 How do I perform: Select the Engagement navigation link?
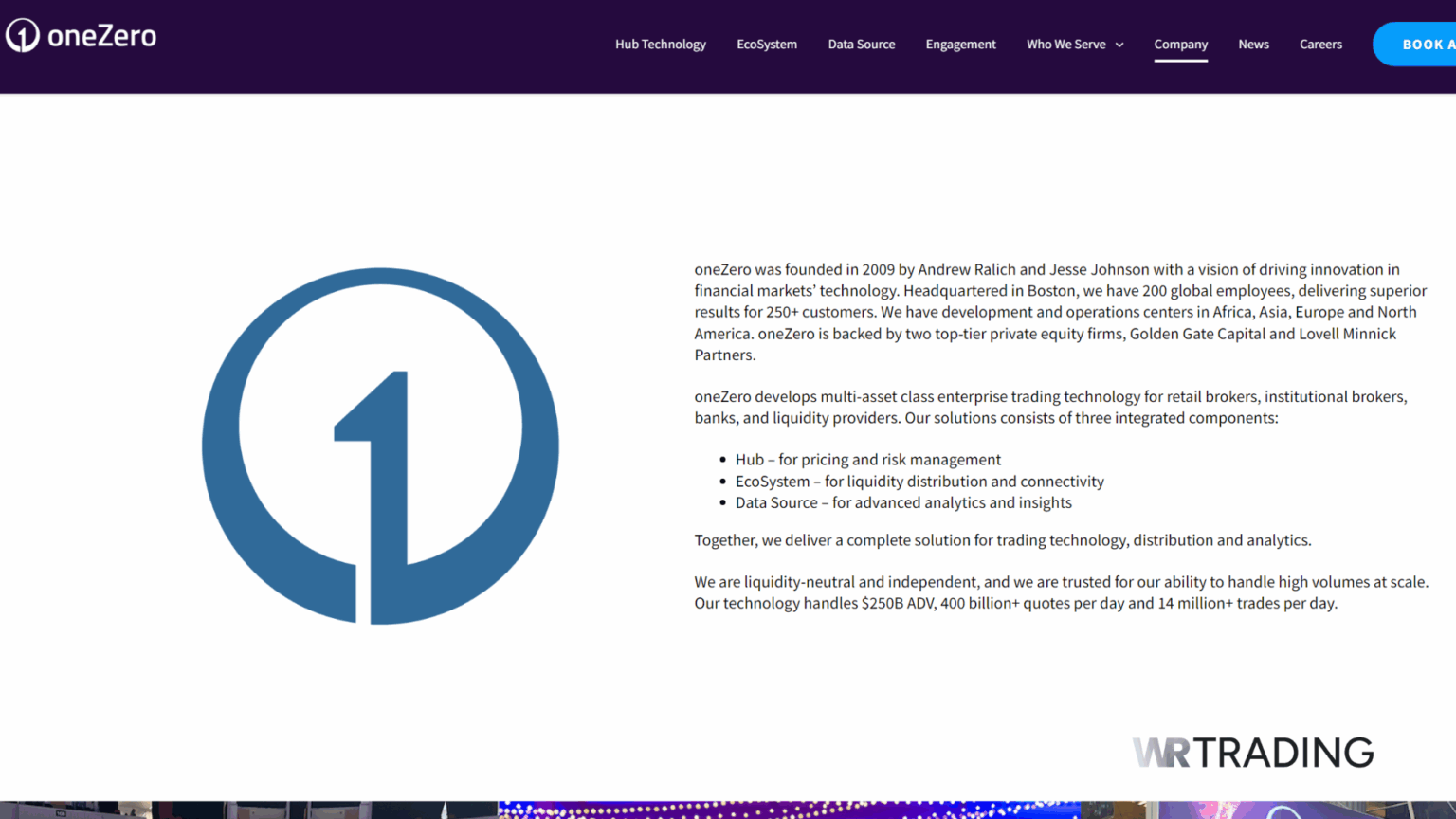(x=960, y=45)
